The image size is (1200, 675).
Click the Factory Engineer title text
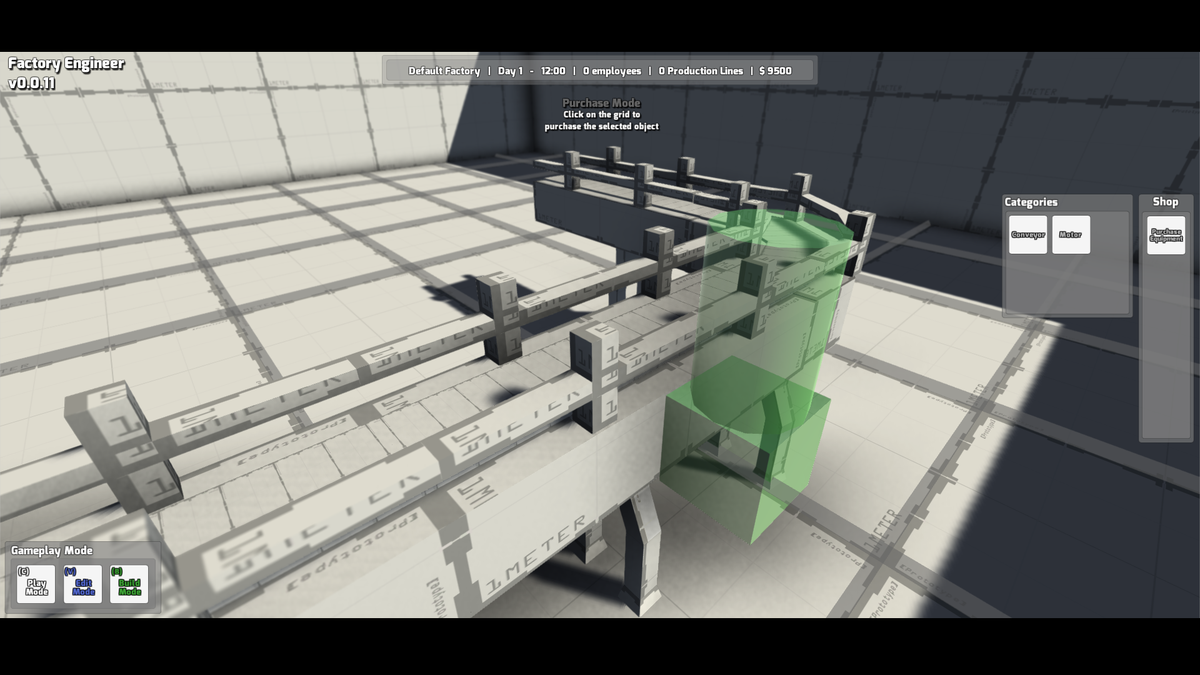66,64
